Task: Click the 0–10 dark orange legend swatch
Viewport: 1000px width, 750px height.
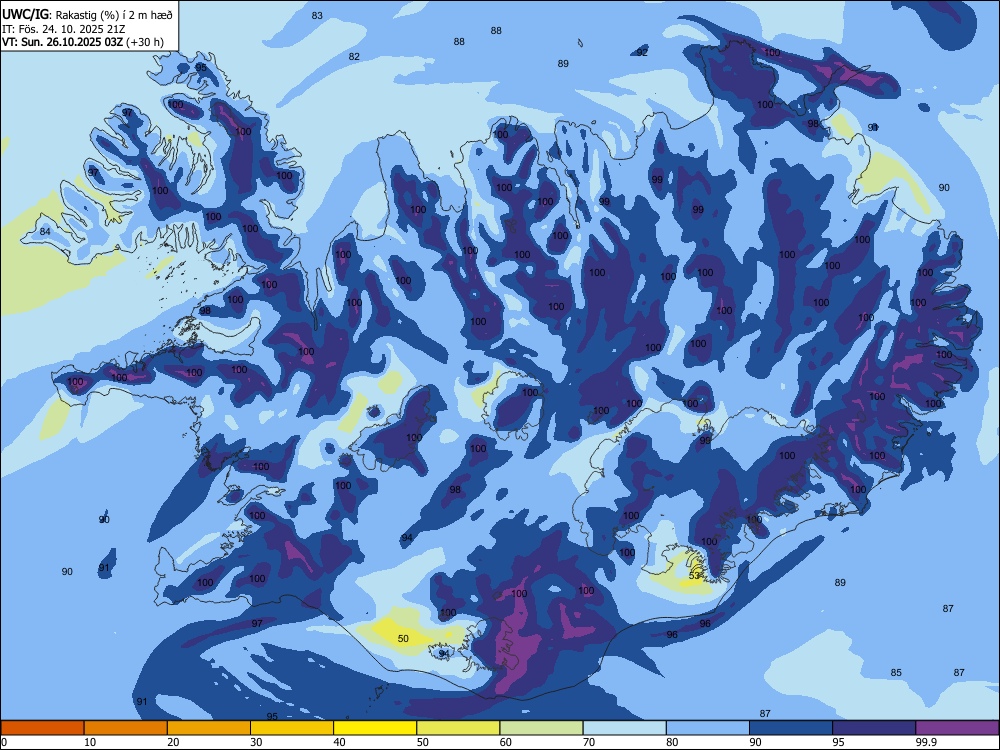Action: [x=42, y=728]
